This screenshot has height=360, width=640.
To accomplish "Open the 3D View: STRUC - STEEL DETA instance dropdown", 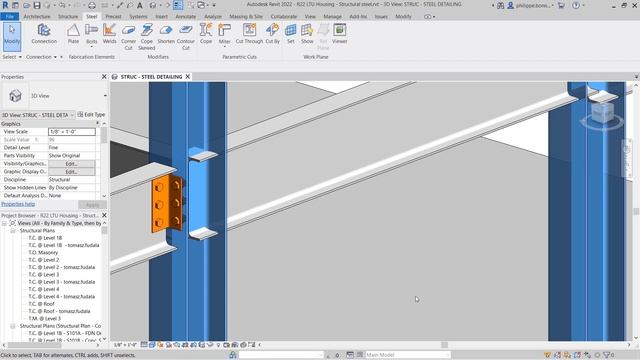I will click(x=72, y=115).
